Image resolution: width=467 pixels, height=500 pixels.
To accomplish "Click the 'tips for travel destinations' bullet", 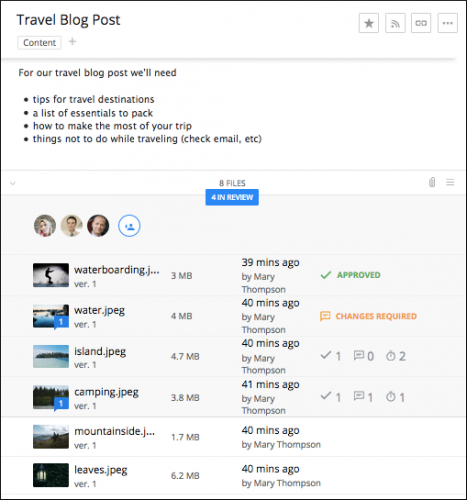I will click(93, 99).
